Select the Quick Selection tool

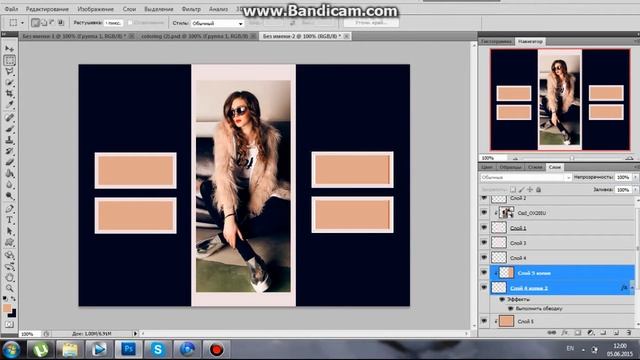click(x=9, y=83)
